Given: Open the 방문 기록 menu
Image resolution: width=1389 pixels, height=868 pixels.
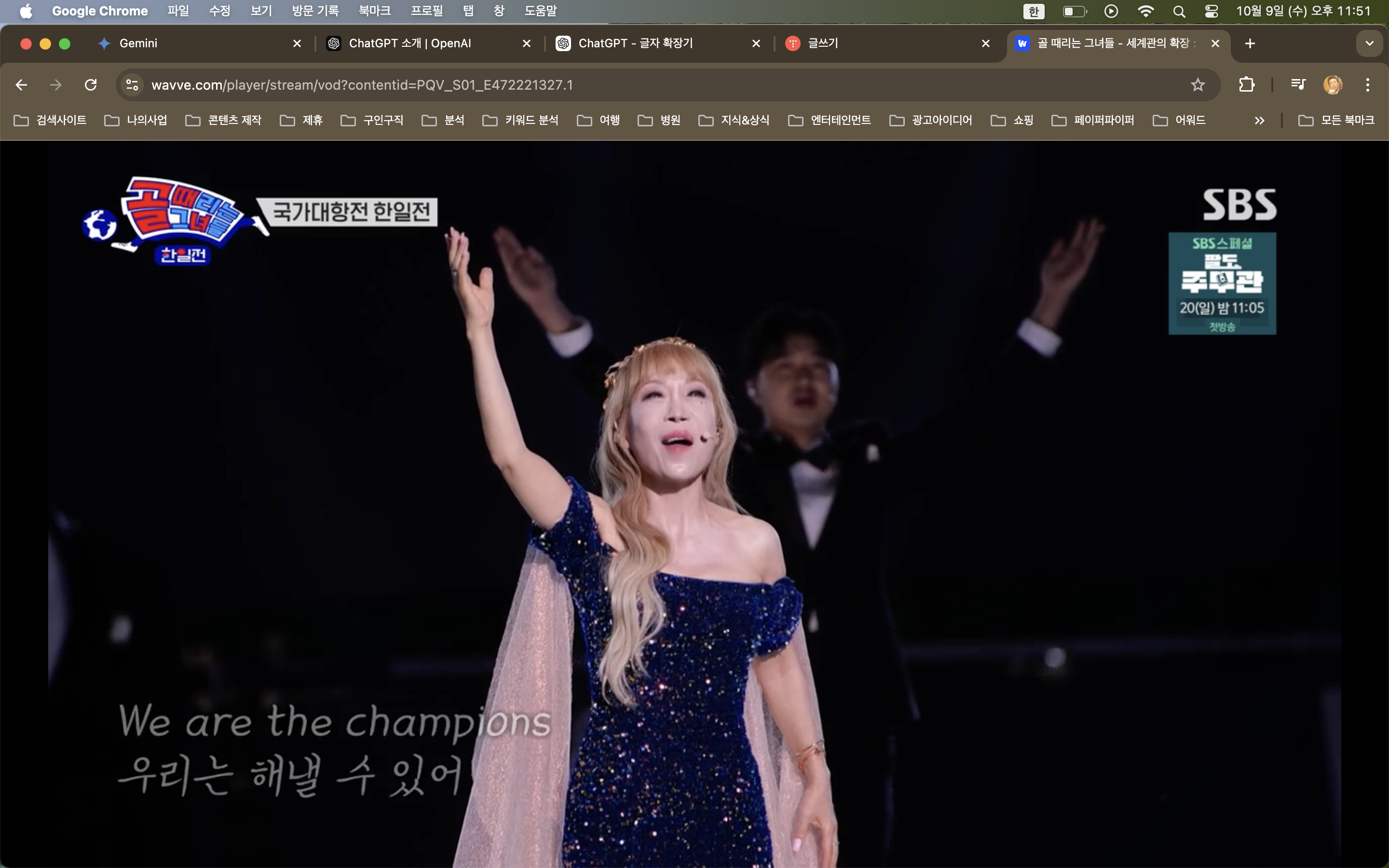Looking at the screenshot, I should point(315,11).
